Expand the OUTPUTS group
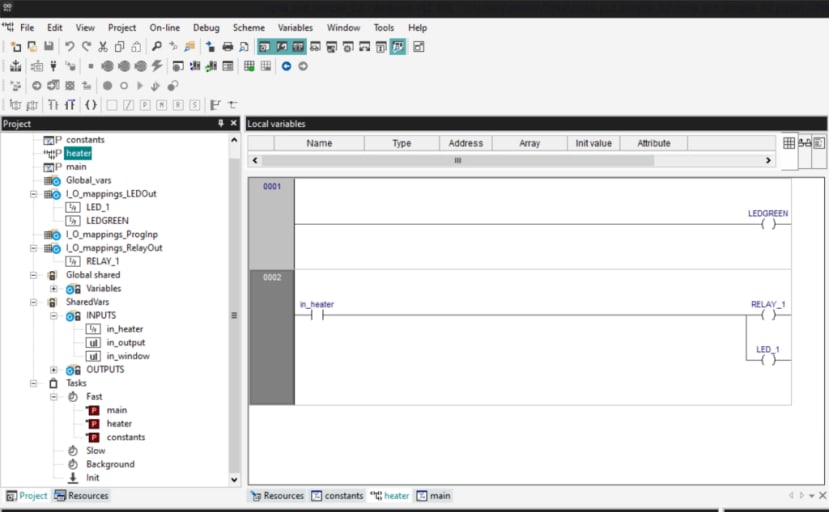Screen dimensions: 829x512 click(x=53, y=370)
